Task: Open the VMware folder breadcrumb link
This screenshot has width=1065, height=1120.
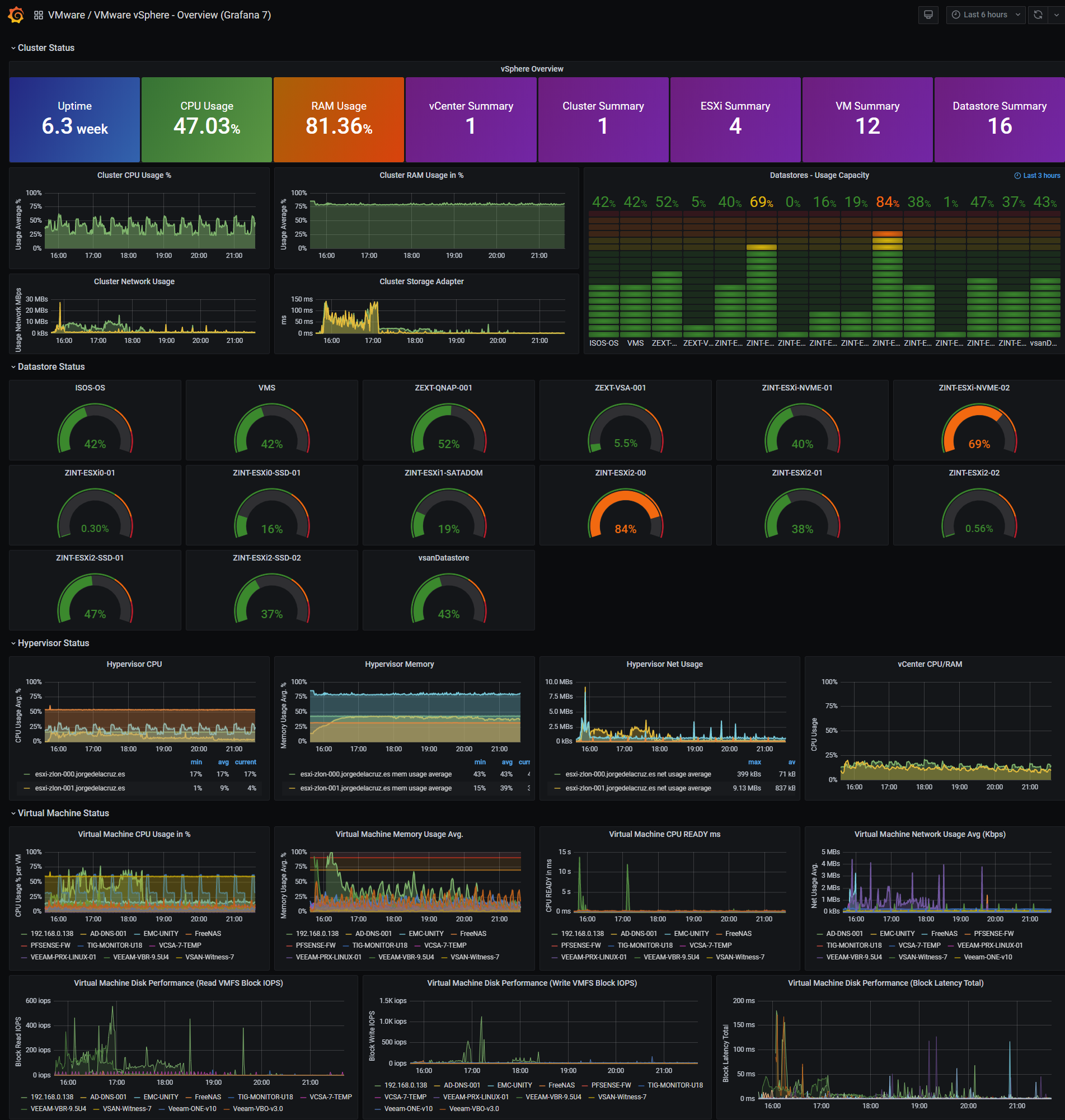Action: 67,15
